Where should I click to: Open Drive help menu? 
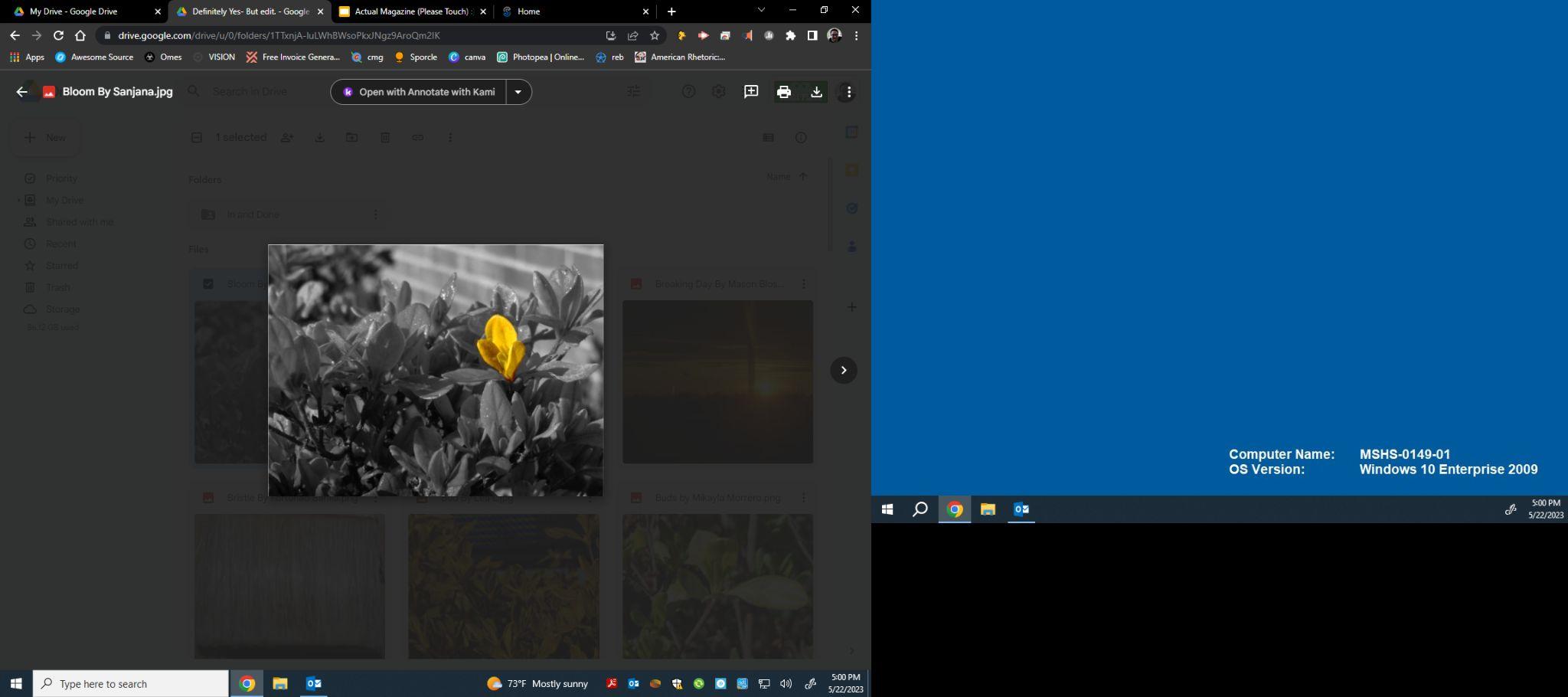[x=688, y=92]
